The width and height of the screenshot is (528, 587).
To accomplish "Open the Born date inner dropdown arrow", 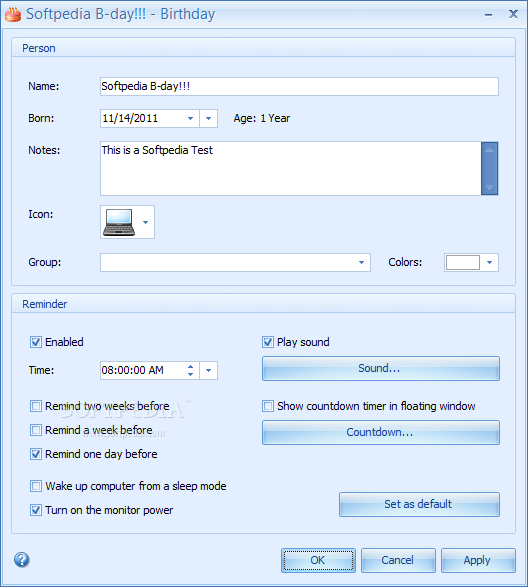I will [x=191, y=118].
